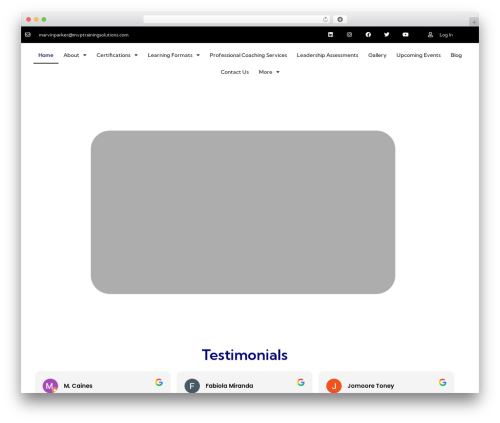Click the marvinparker email address link
Viewport: 500px width, 423px height.
(84, 35)
